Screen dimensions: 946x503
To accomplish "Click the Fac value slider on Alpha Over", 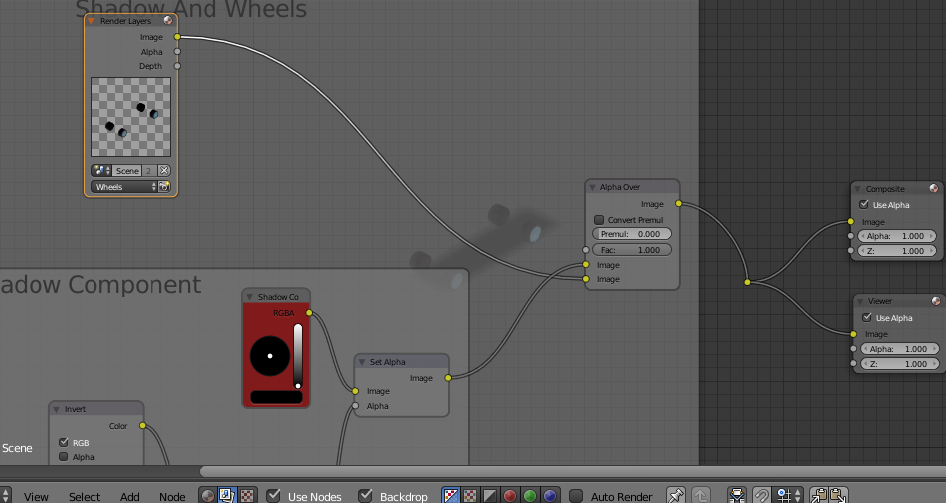I will (633, 249).
